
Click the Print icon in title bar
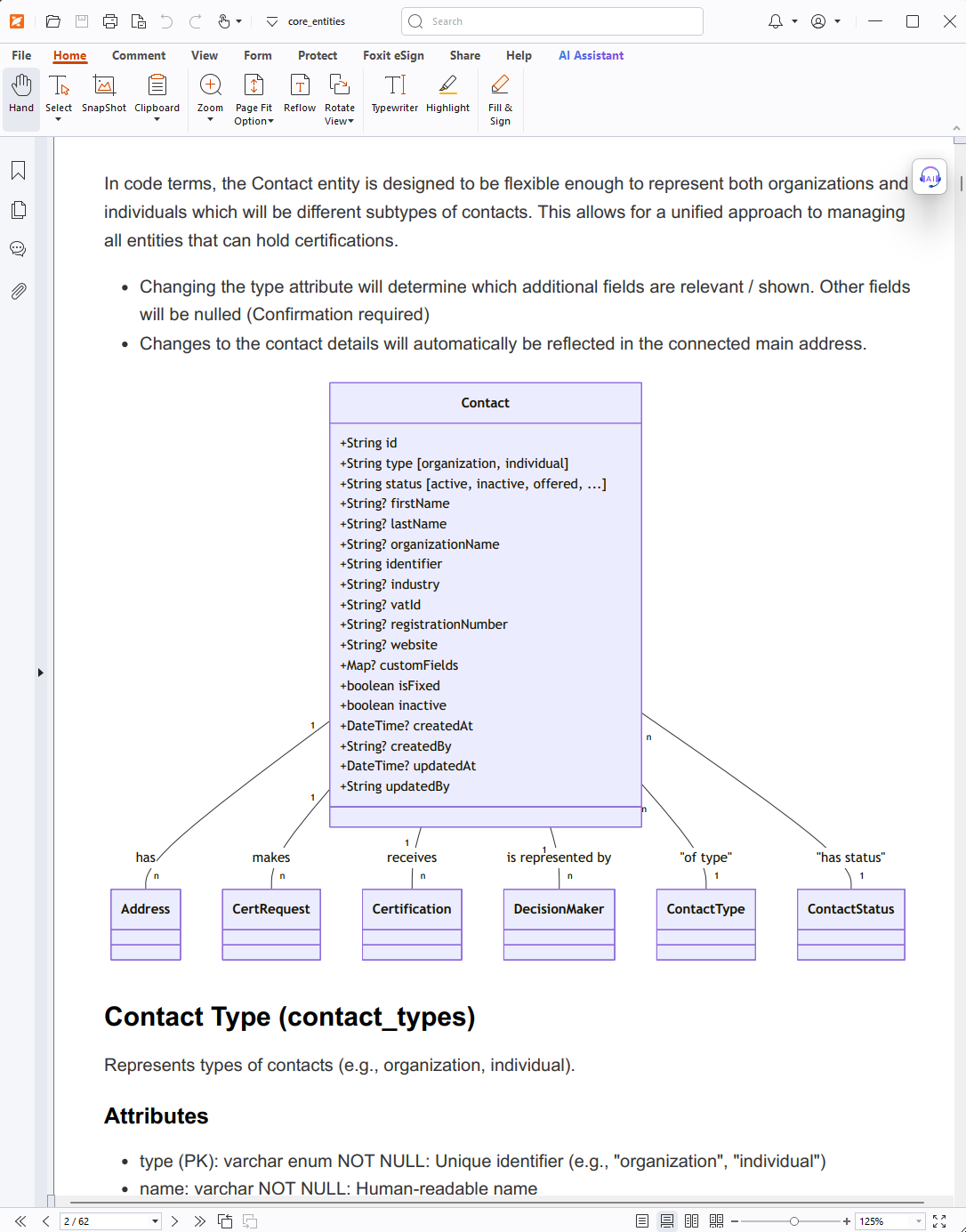point(110,21)
